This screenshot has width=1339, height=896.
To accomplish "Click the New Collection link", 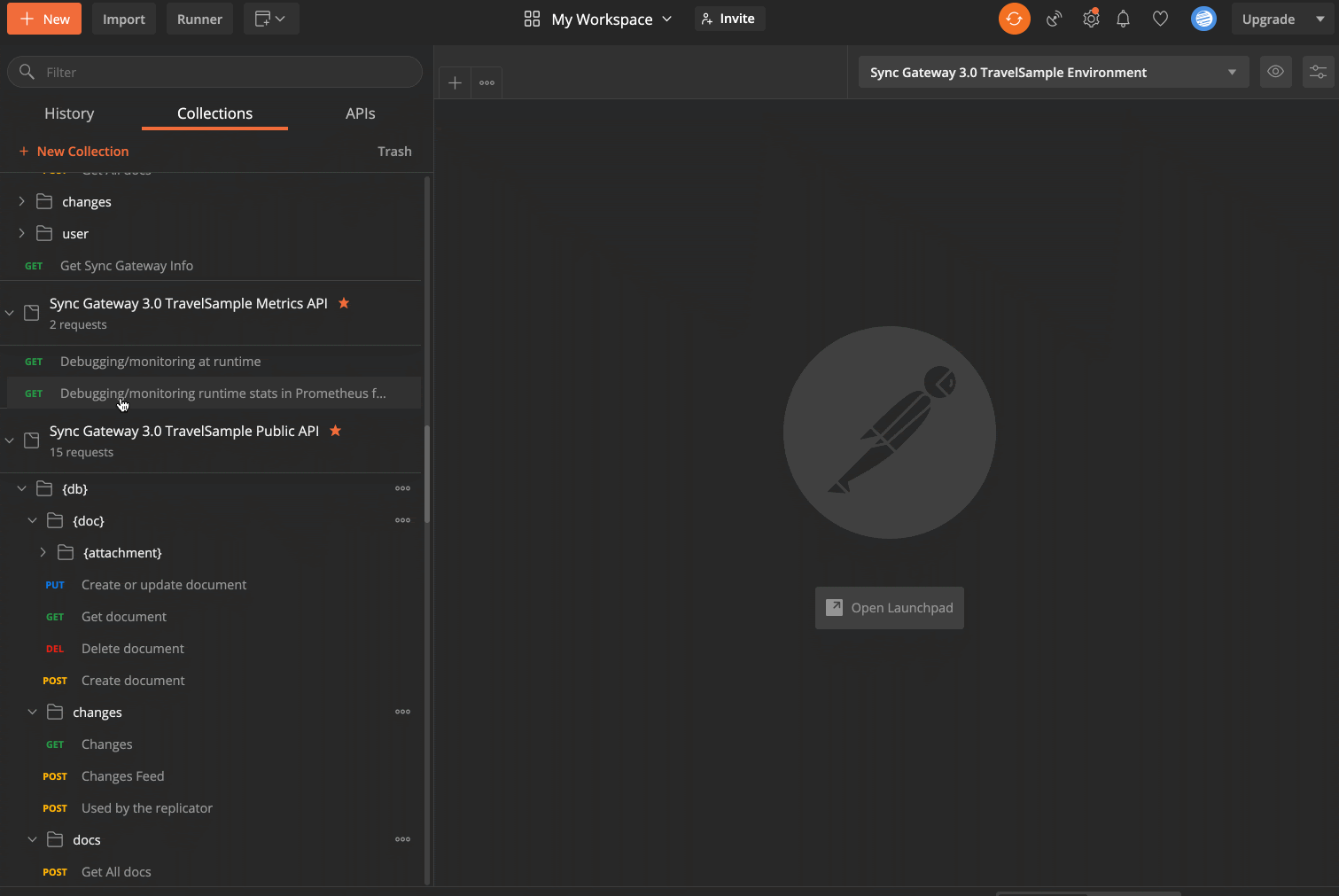I will [x=74, y=152].
